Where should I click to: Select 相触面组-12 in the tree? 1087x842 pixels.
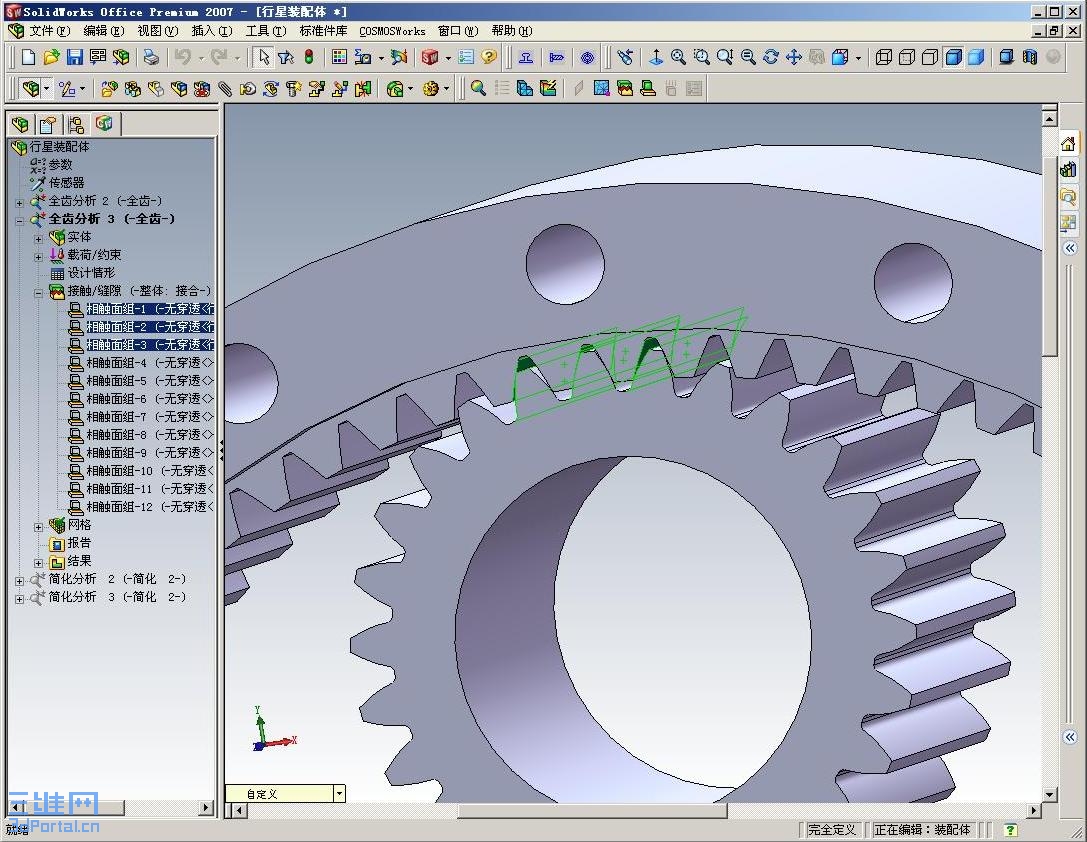(x=141, y=507)
